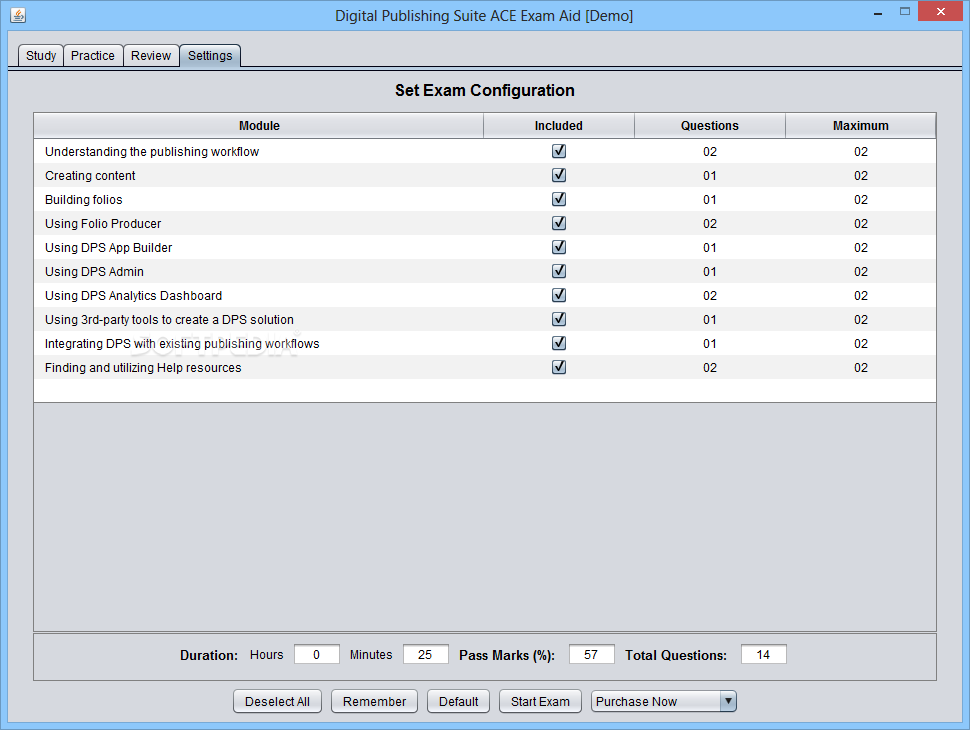Image resolution: width=970 pixels, height=730 pixels.
Task: Click the Minutes duration field
Action: click(x=426, y=655)
